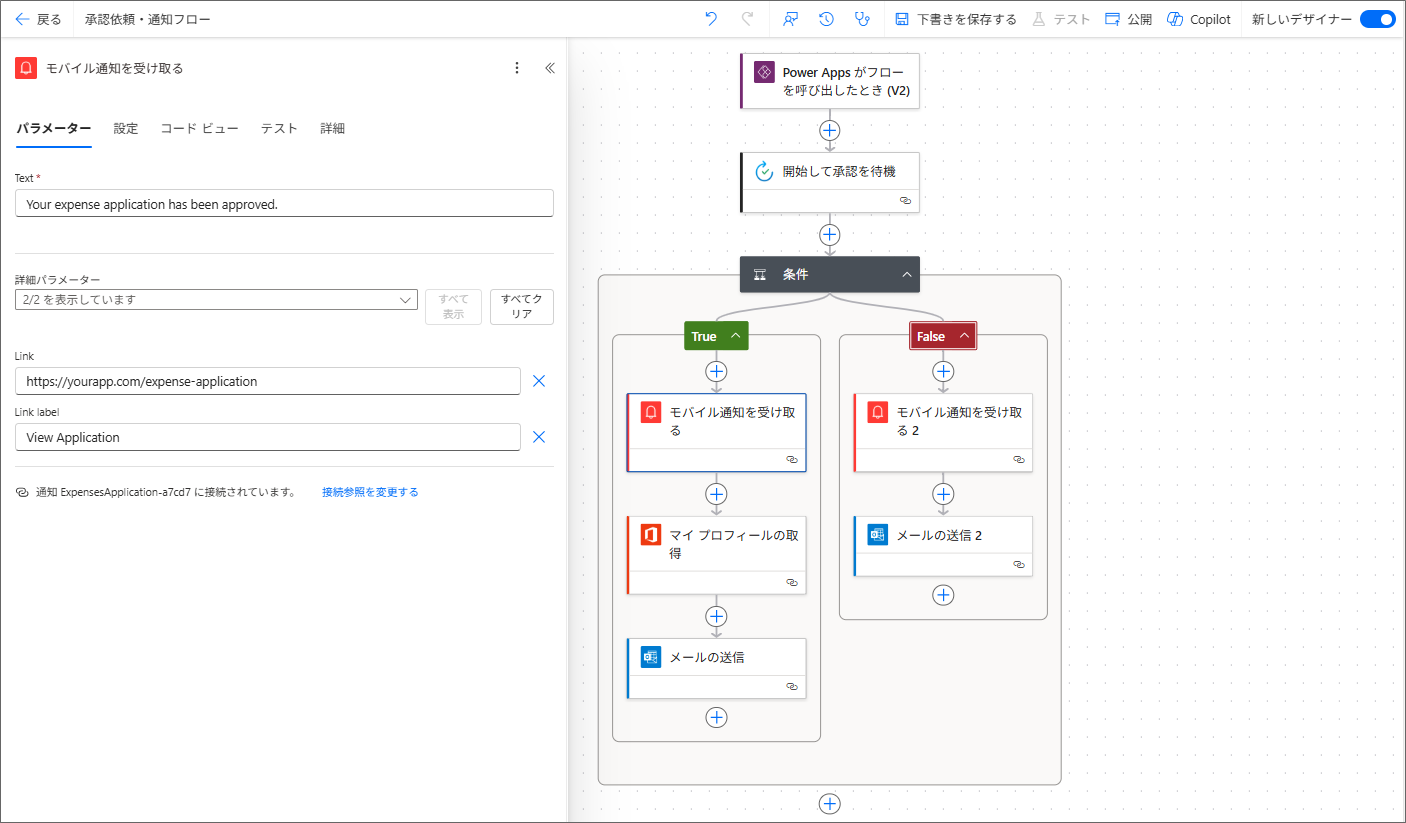Collapse the False branch

click(963, 336)
